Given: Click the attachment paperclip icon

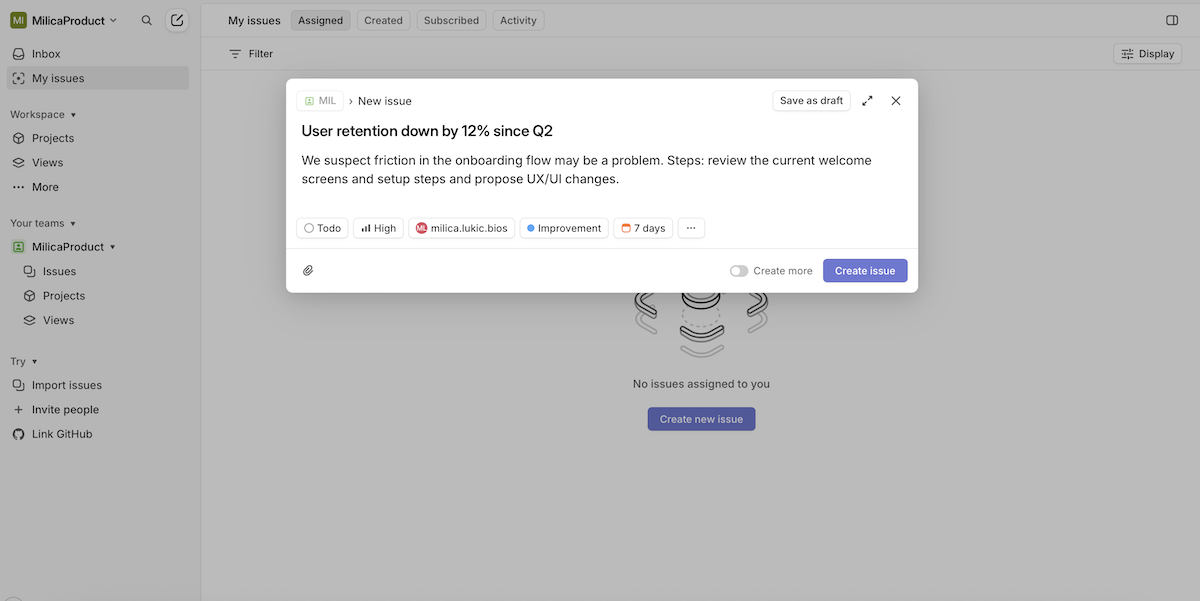Looking at the screenshot, I should click(x=308, y=271).
